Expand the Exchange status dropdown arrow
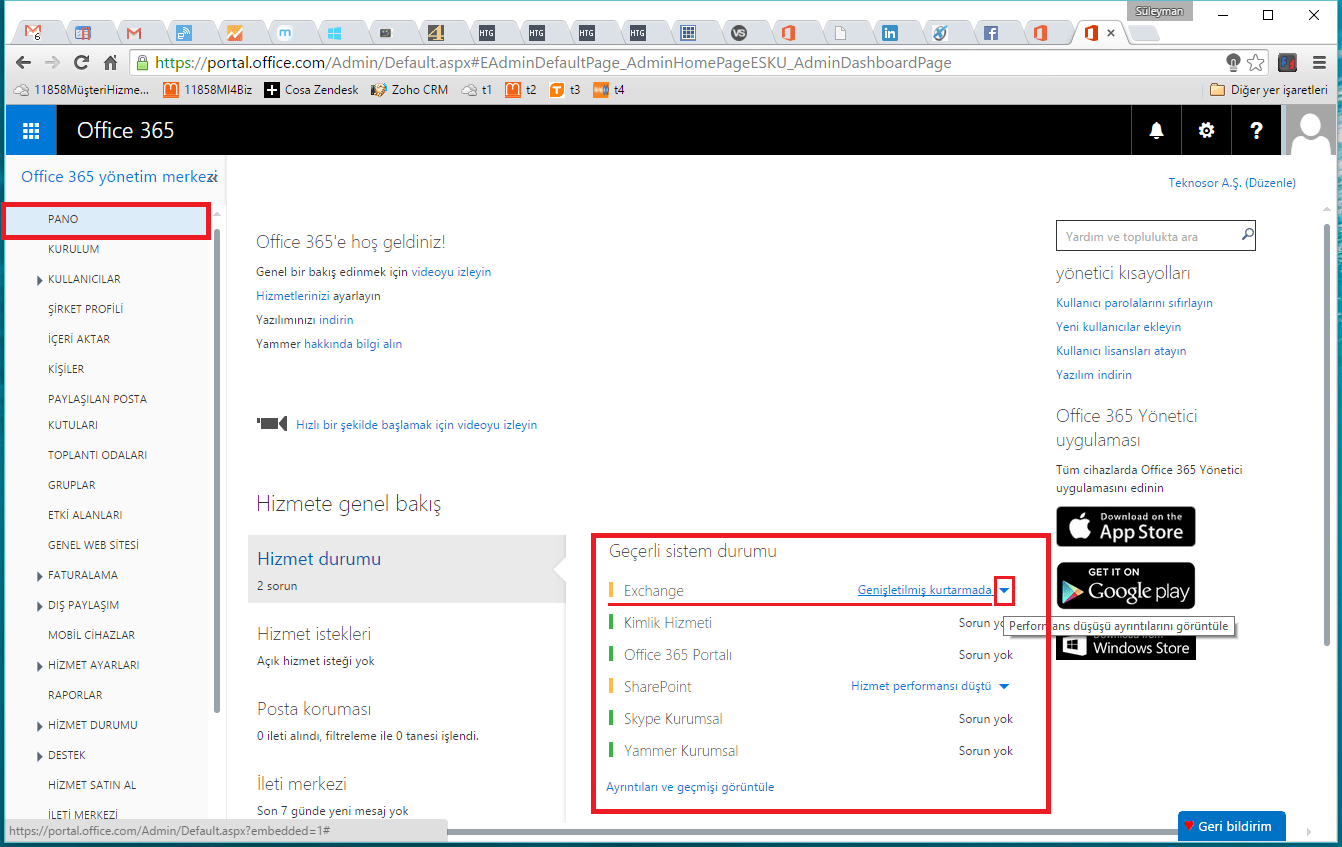 [1004, 590]
